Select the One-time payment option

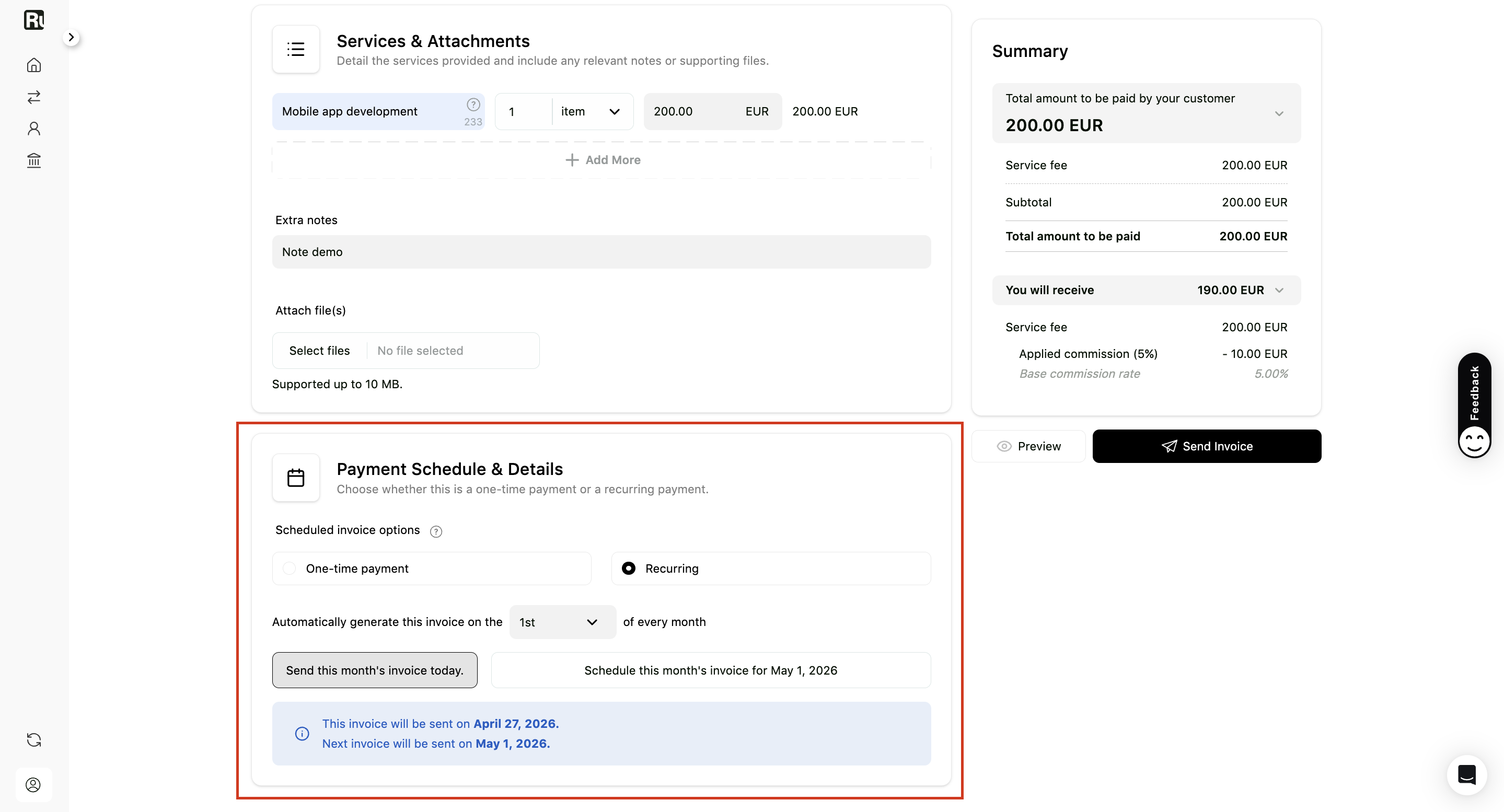click(x=432, y=569)
